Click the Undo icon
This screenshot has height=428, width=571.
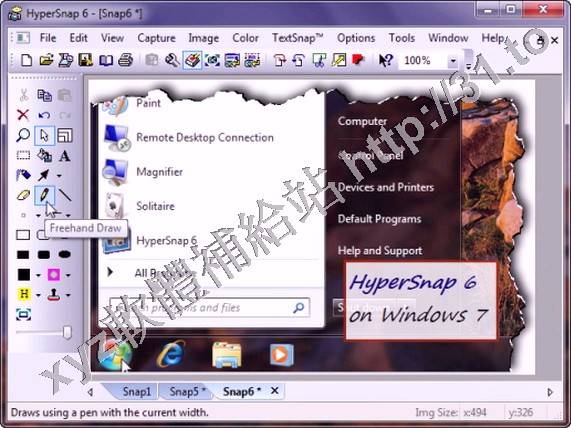pos(44,115)
